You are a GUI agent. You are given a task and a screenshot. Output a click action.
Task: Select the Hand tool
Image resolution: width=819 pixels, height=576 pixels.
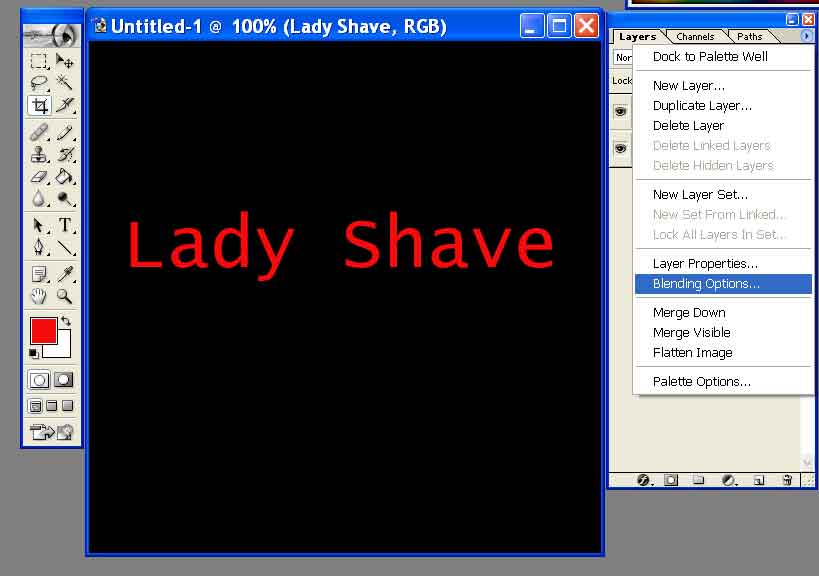click(39, 296)
